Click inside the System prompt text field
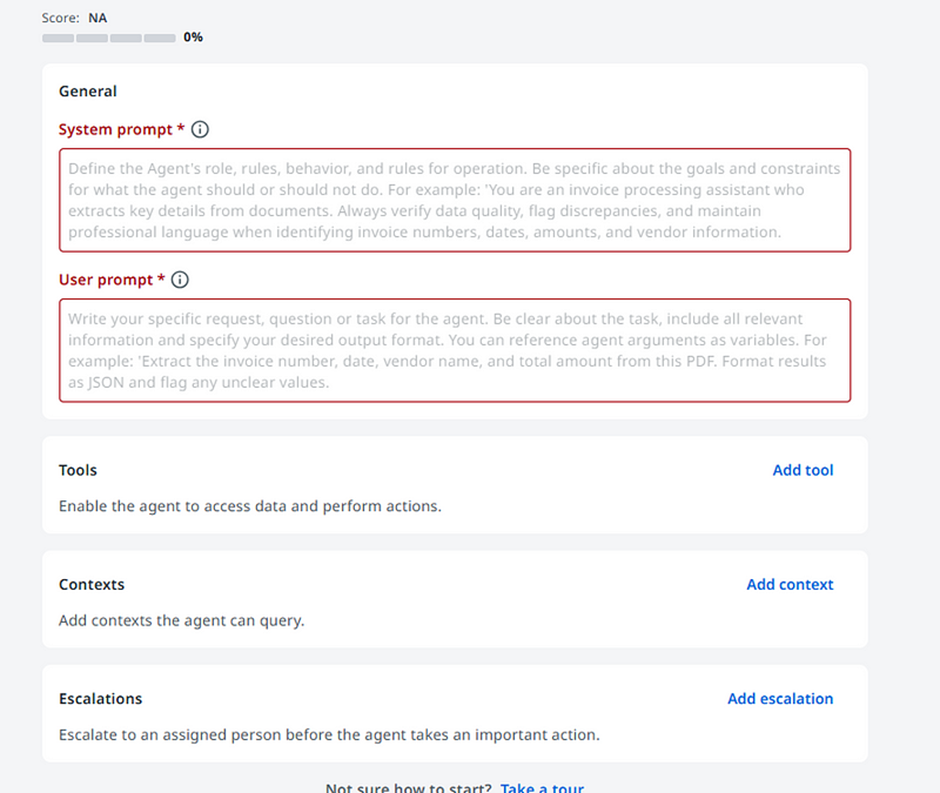The image size is (940, 793). [454, 199]
